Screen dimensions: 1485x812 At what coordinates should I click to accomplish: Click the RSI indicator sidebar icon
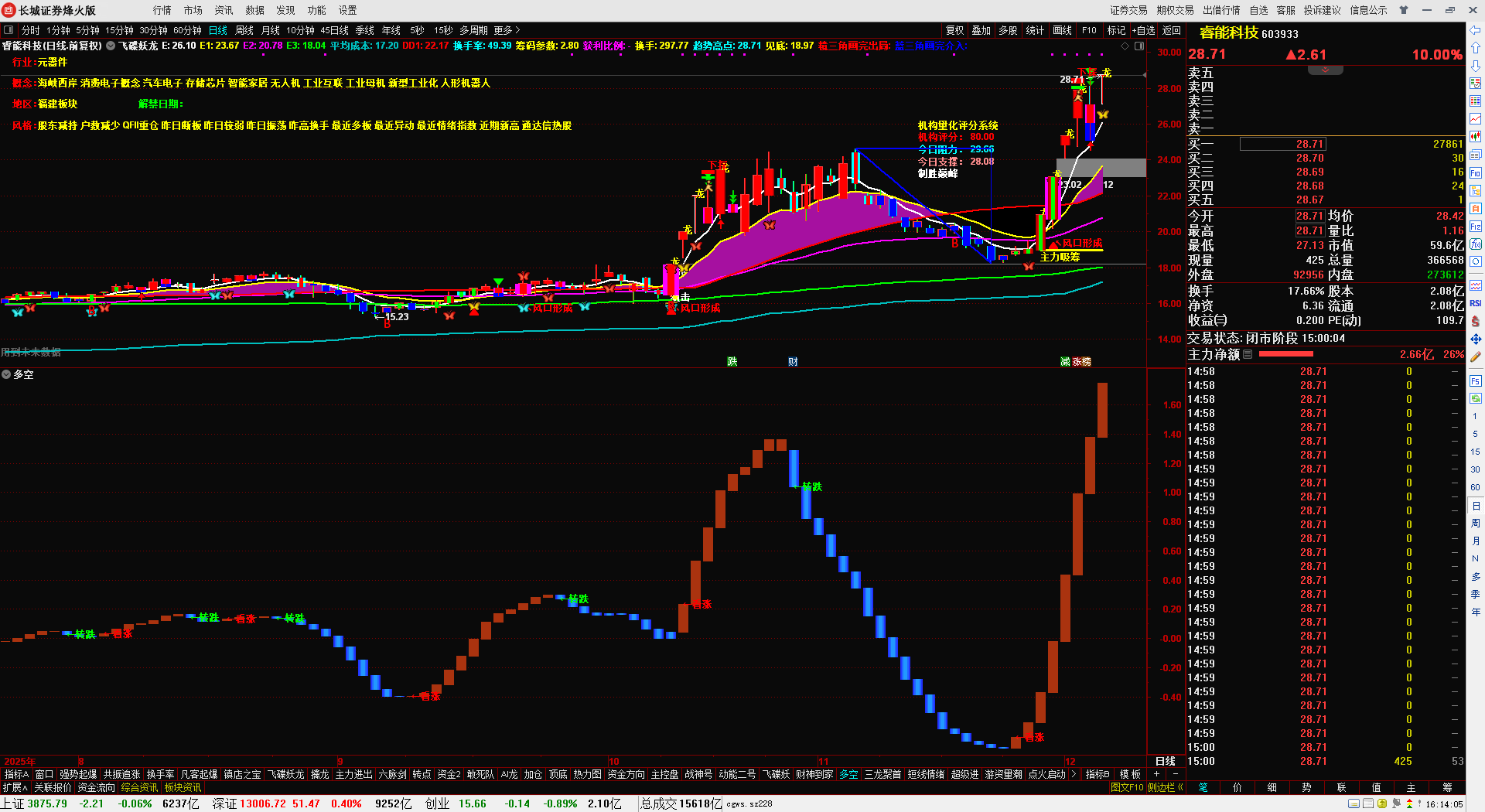pos(1476,303)
